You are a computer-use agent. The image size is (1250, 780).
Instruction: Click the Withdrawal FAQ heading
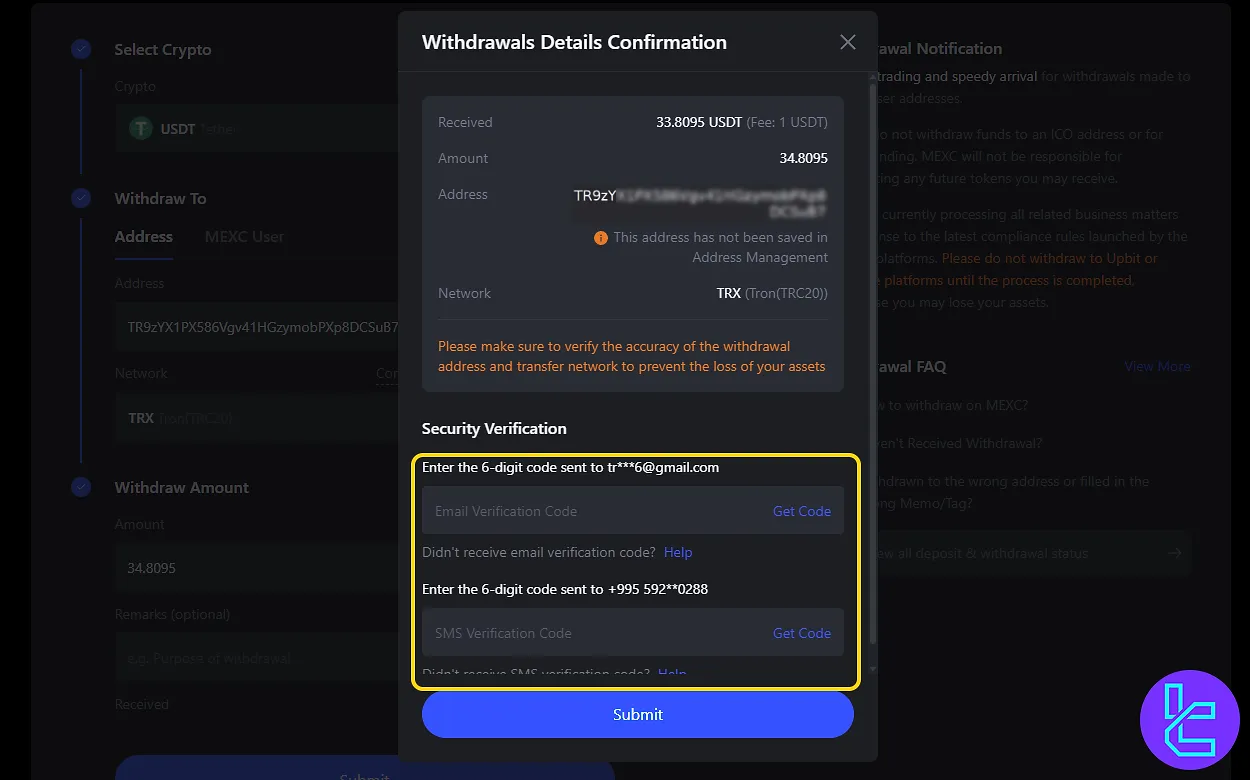(x=912, y=366)
